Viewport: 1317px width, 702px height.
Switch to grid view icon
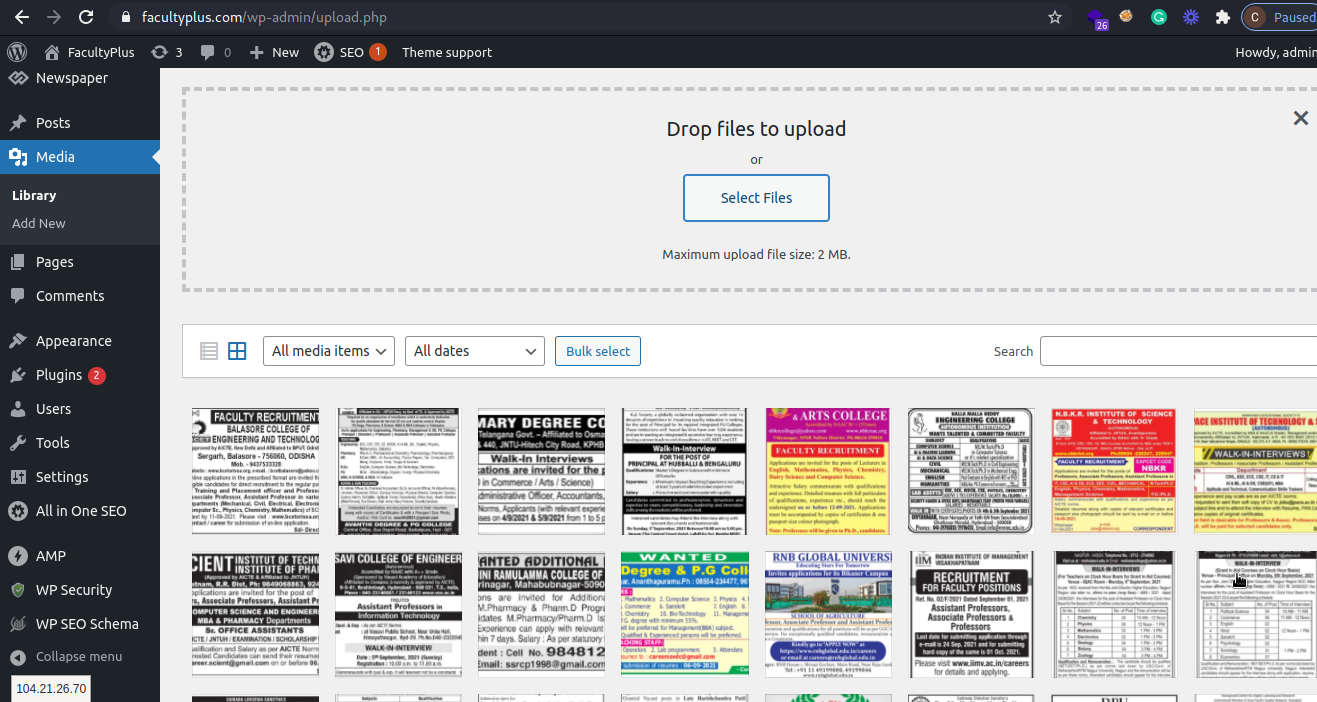[237, 351]
